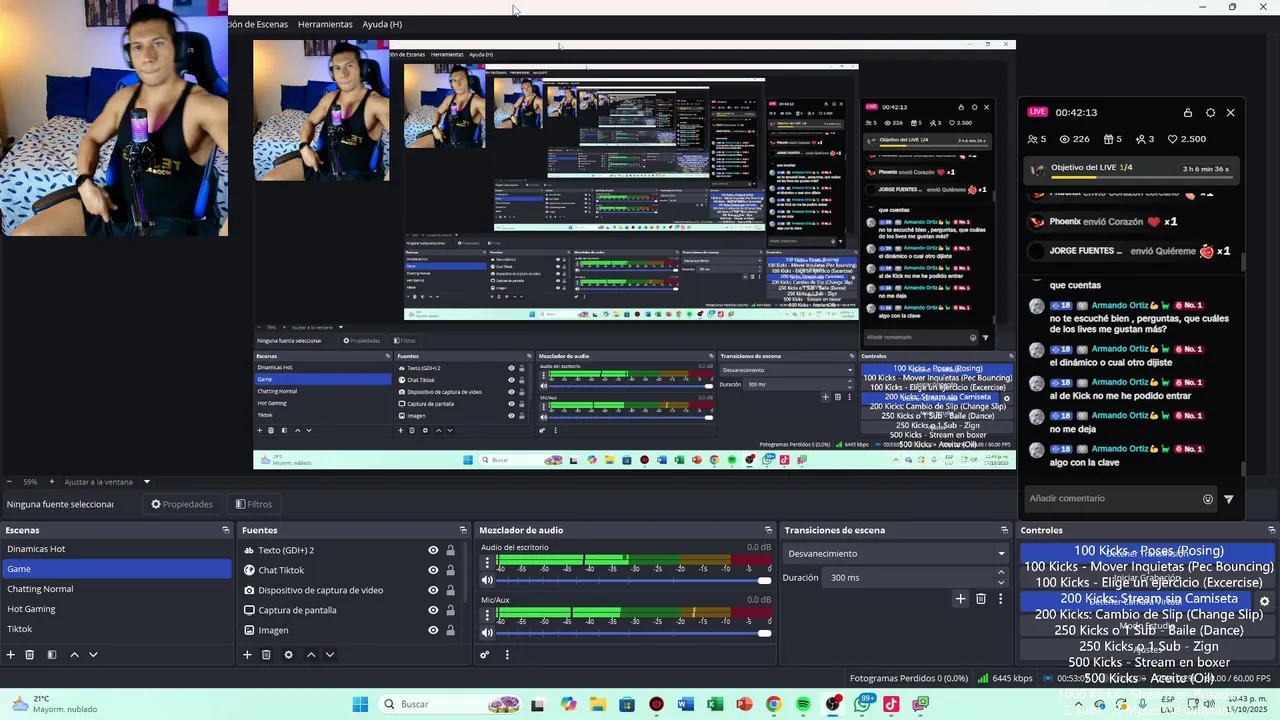This screenshot has height=720, width=1280.
Task: Undock the Transiciones de escena panel
Action: coord(1004,530)
